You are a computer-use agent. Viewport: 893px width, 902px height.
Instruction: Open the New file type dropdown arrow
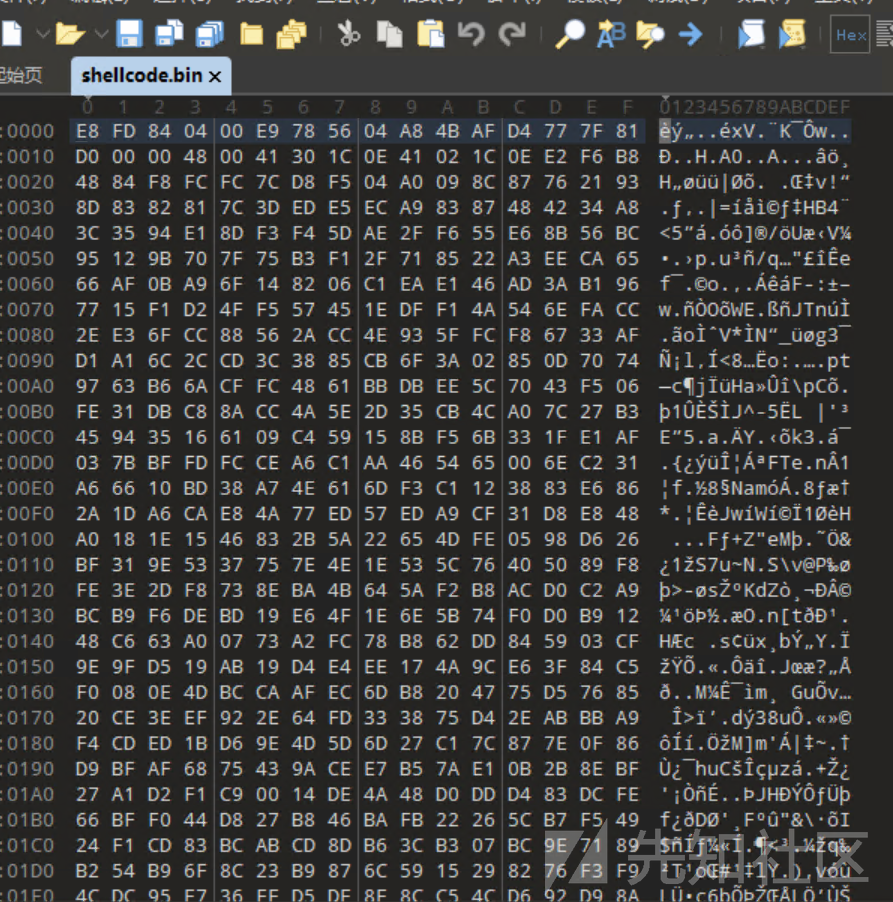(x=43, y=34)
